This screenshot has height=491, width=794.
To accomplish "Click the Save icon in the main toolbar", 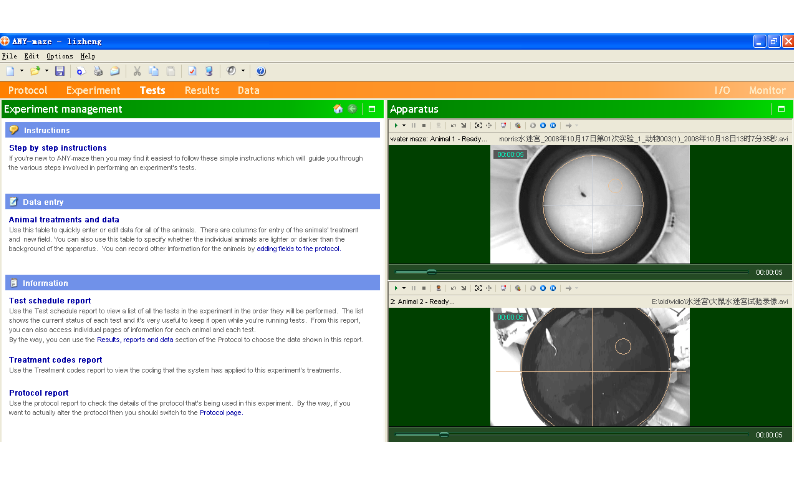I will [60, 72].
